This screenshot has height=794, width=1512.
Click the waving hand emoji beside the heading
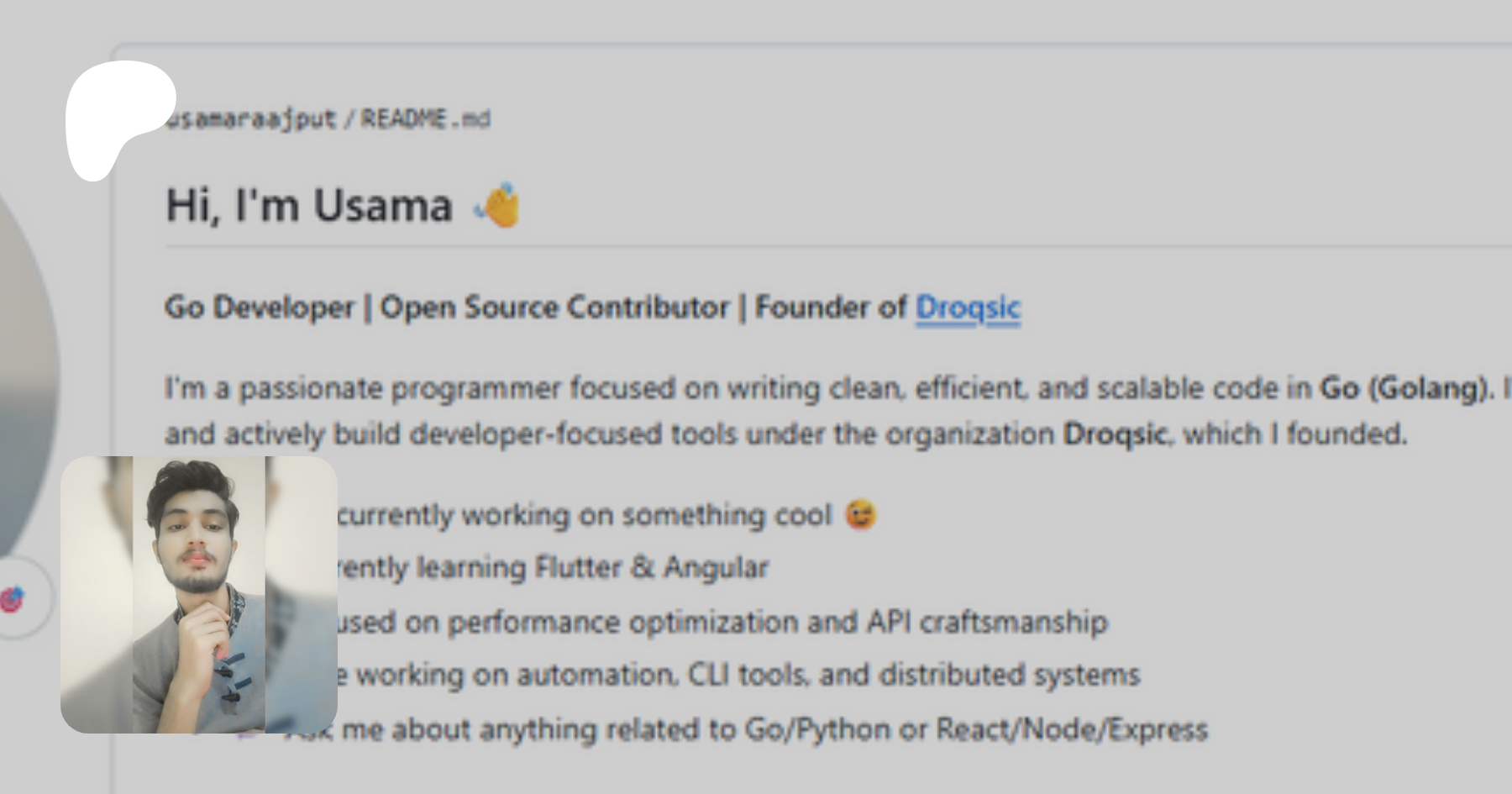click(x=498, y=205)
